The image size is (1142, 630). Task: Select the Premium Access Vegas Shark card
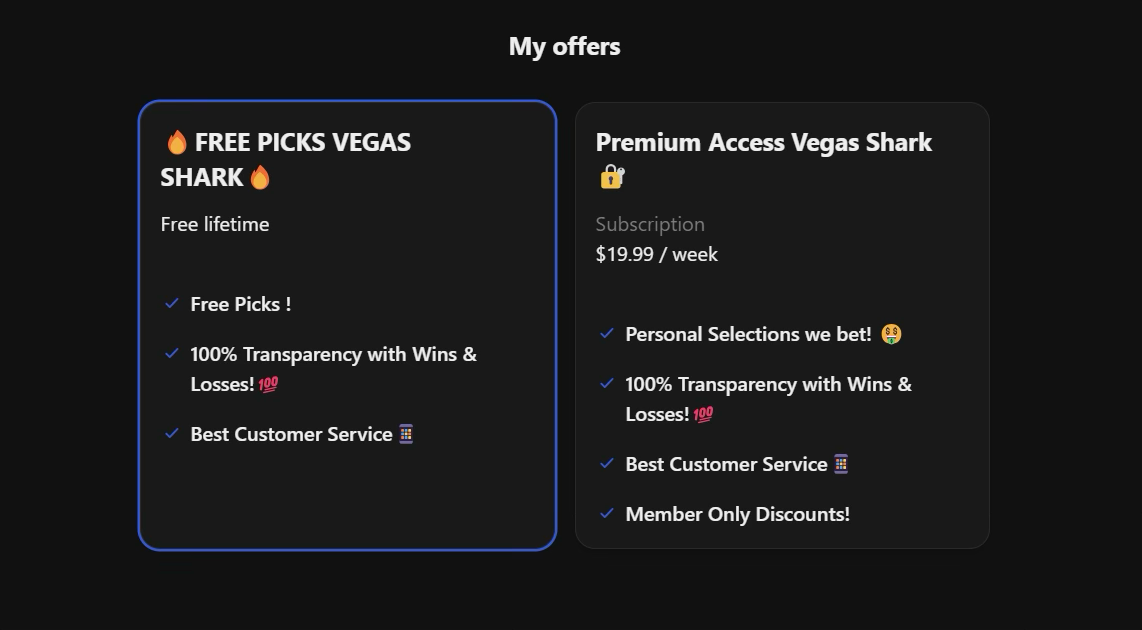(782, 323)
